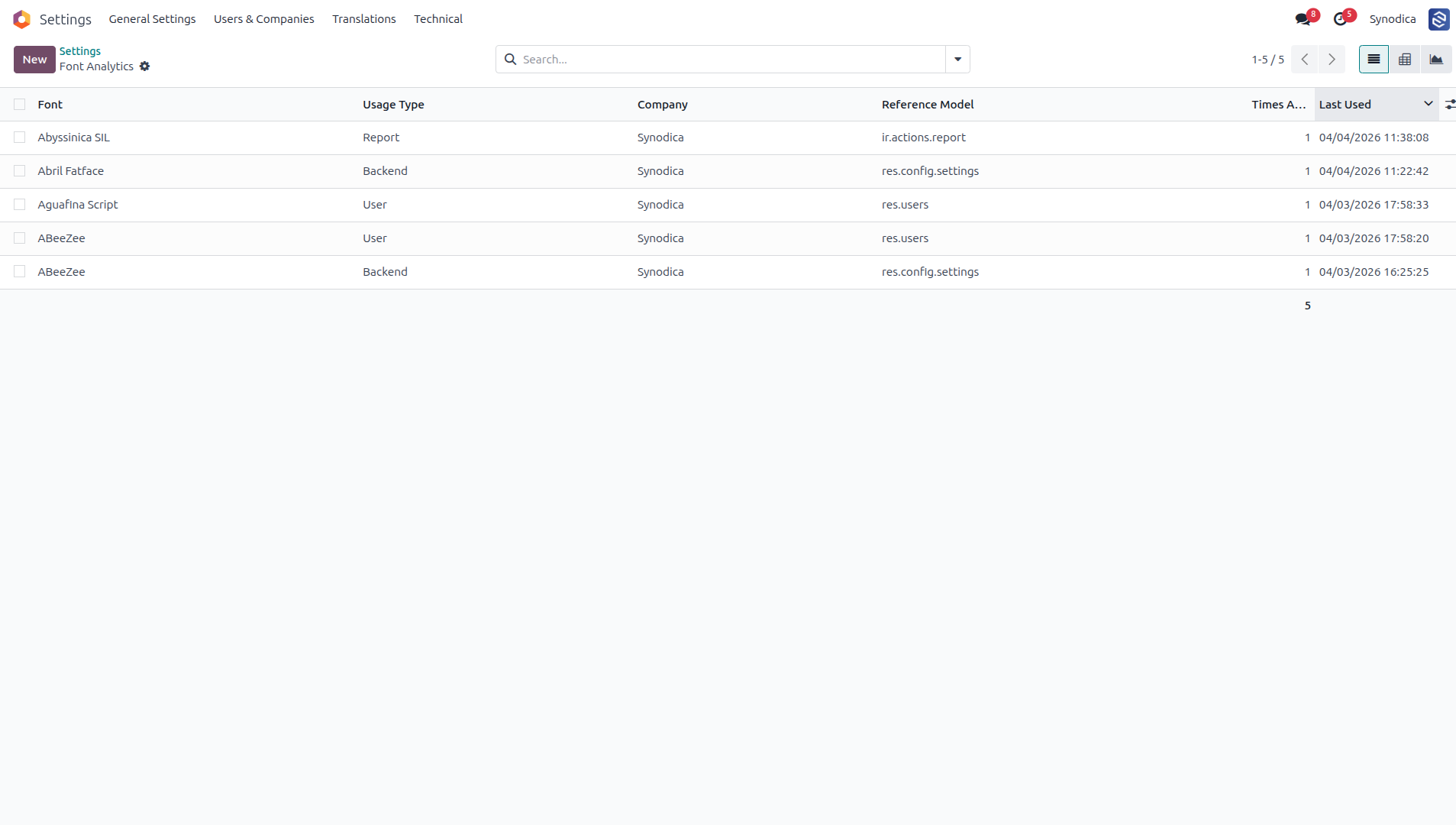Tick the Aguafina Script row checkbox

(20, 205)
